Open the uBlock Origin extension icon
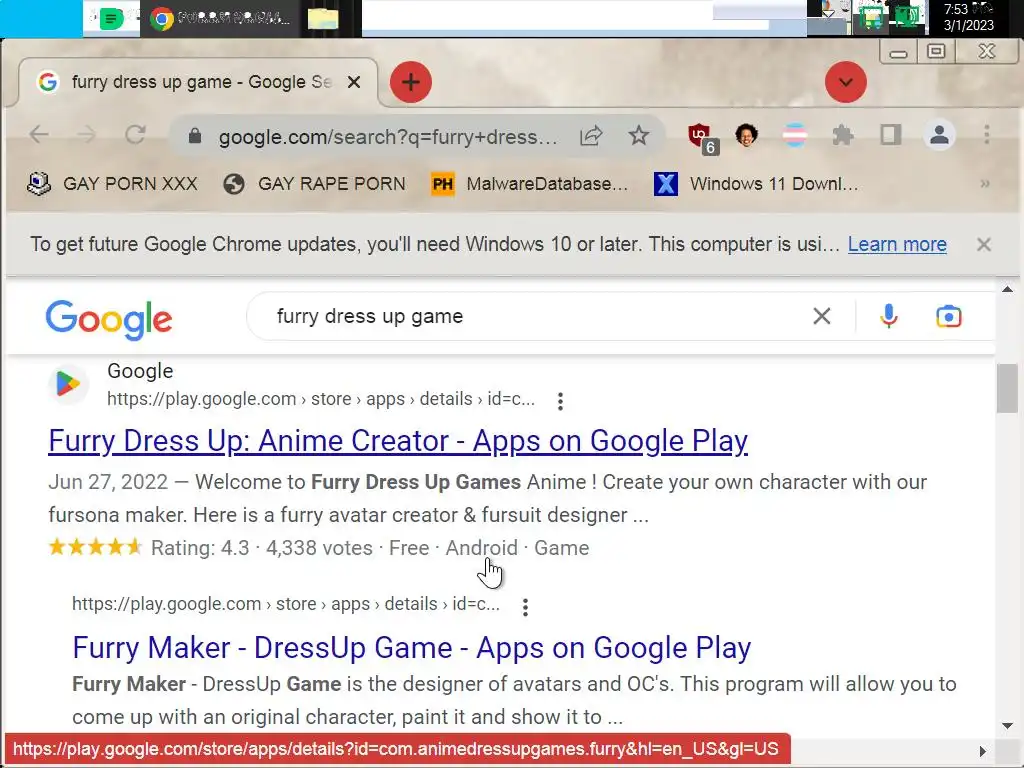The image size is (1024, 768). coord(702,137)
